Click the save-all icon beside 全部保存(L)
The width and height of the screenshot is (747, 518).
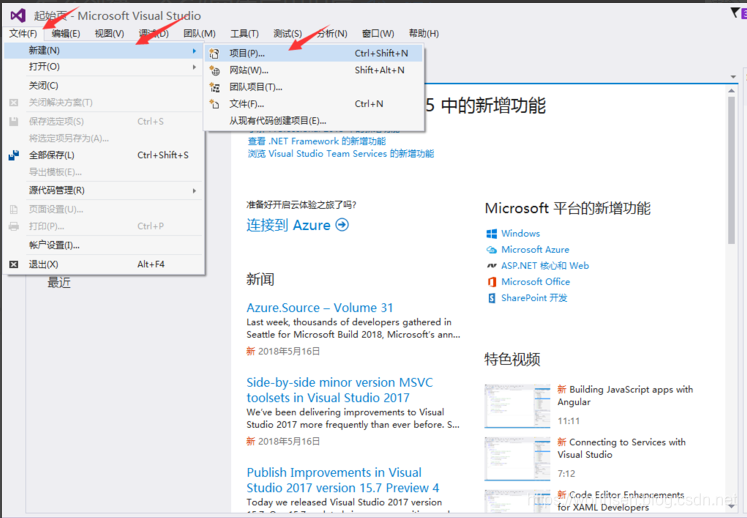click(14, 155)
